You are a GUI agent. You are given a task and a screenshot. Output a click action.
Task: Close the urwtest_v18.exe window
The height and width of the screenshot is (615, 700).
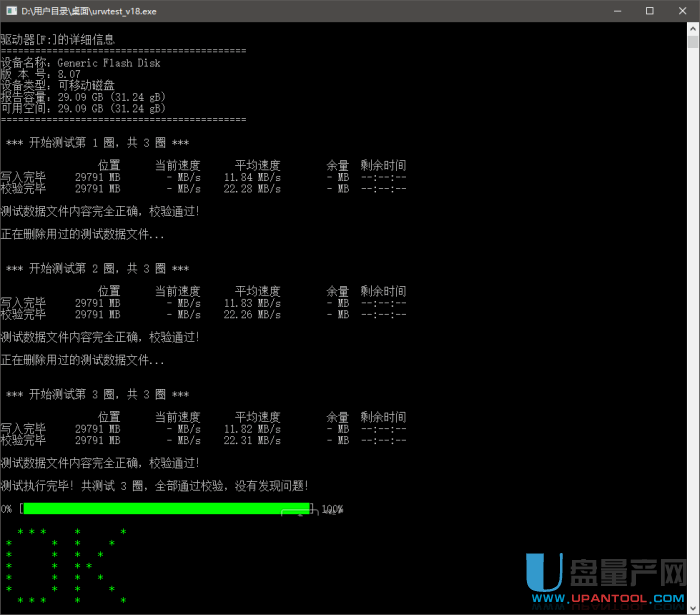(x=682, y=11)
